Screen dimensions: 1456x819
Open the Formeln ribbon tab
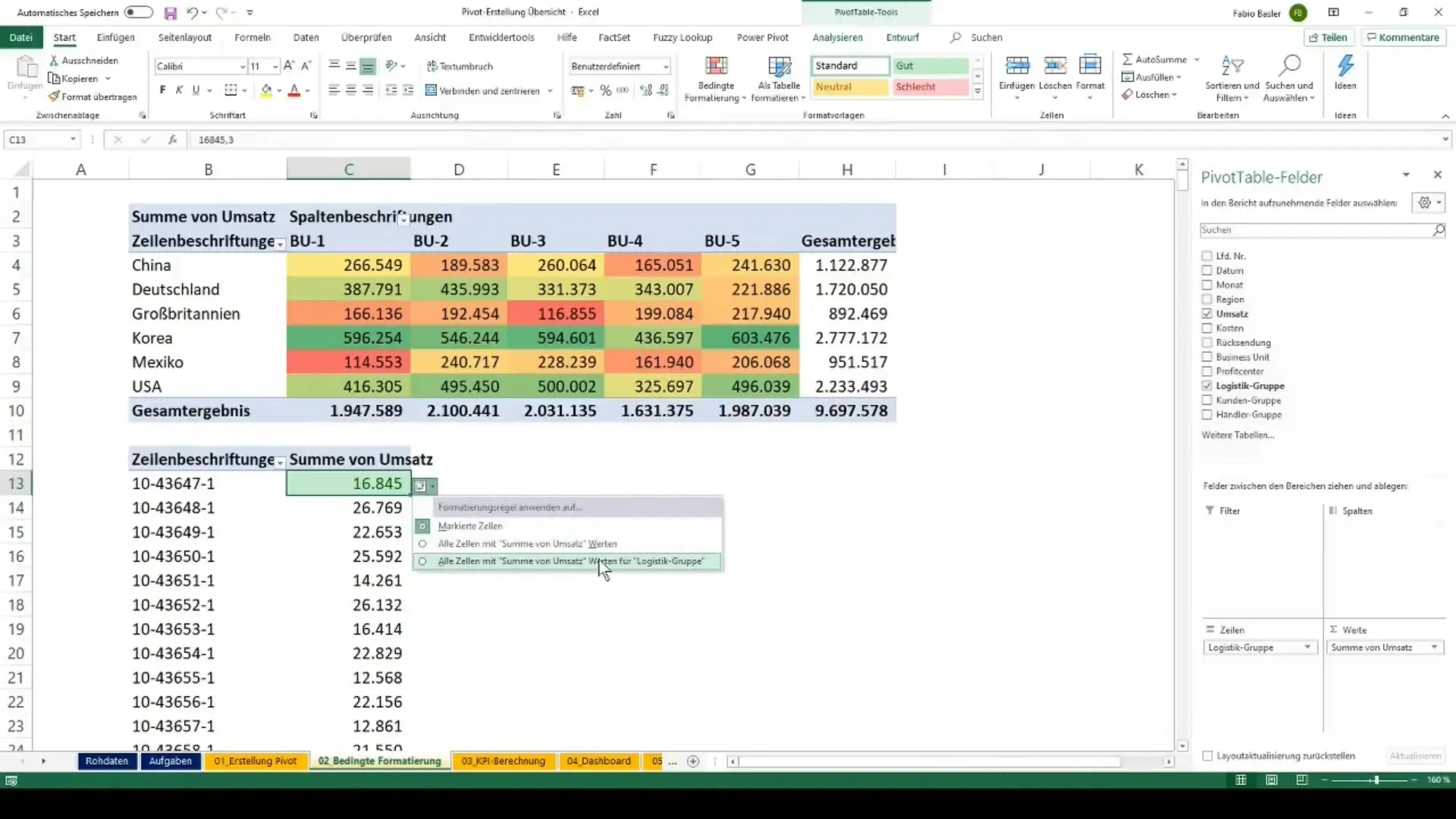point(253,37)
